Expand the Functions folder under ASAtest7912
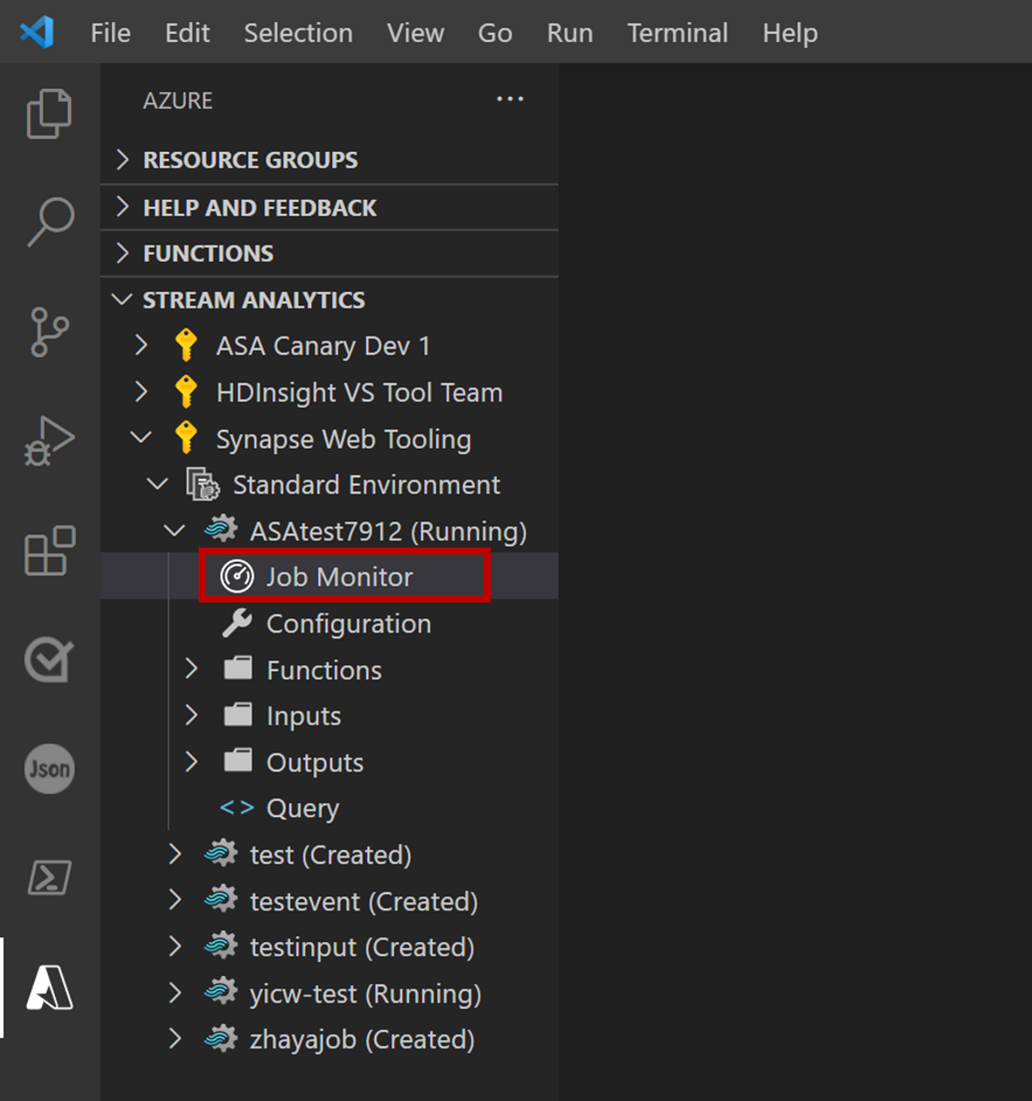 click(x=191, y=670)
